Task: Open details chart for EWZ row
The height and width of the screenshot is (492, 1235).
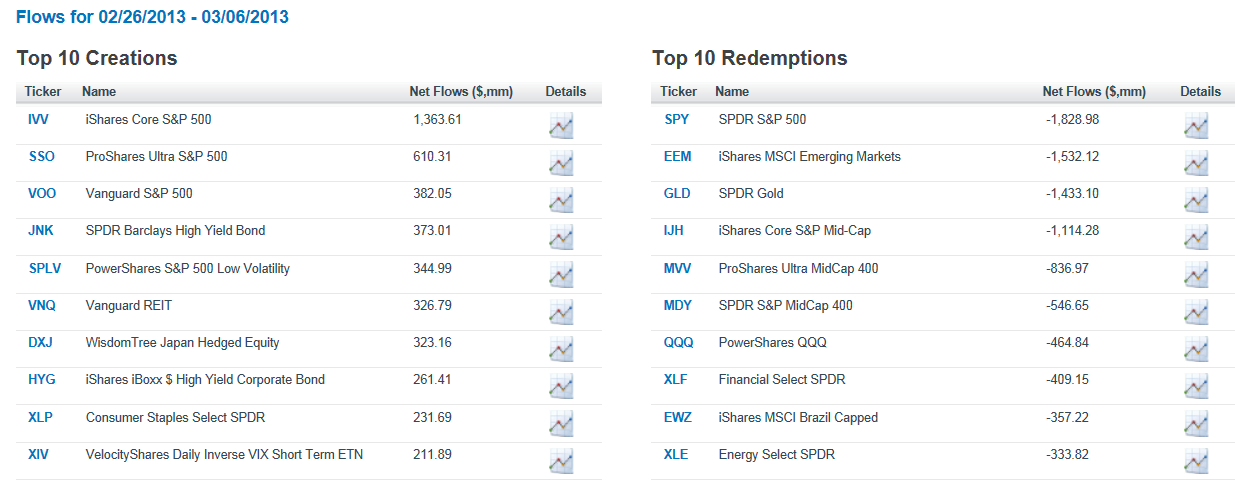Action: [1196, 424]
